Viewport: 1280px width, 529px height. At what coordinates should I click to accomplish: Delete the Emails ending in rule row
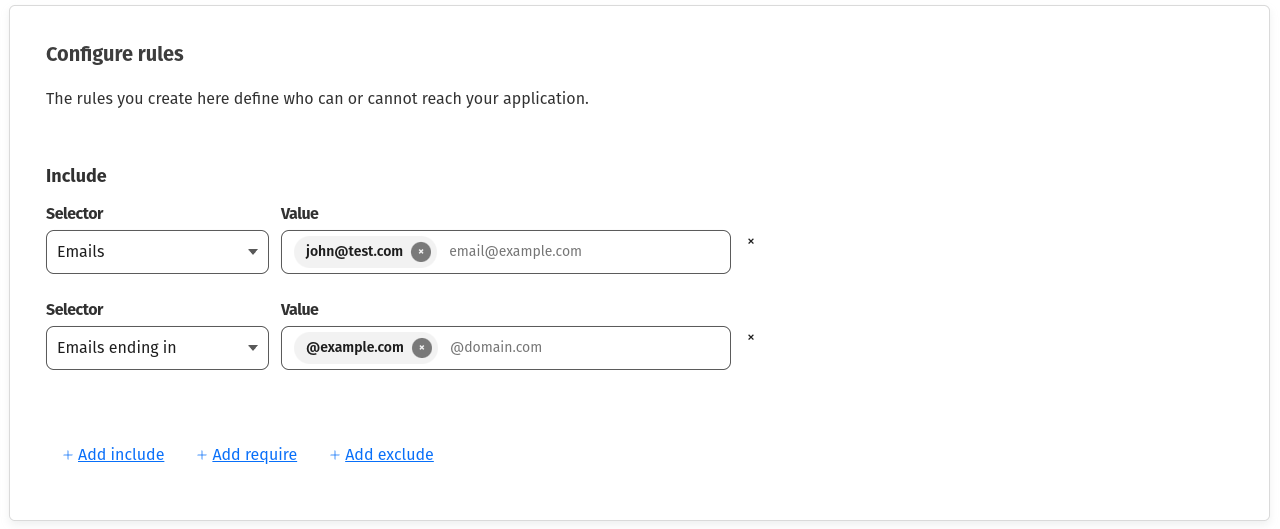point(751,337)
